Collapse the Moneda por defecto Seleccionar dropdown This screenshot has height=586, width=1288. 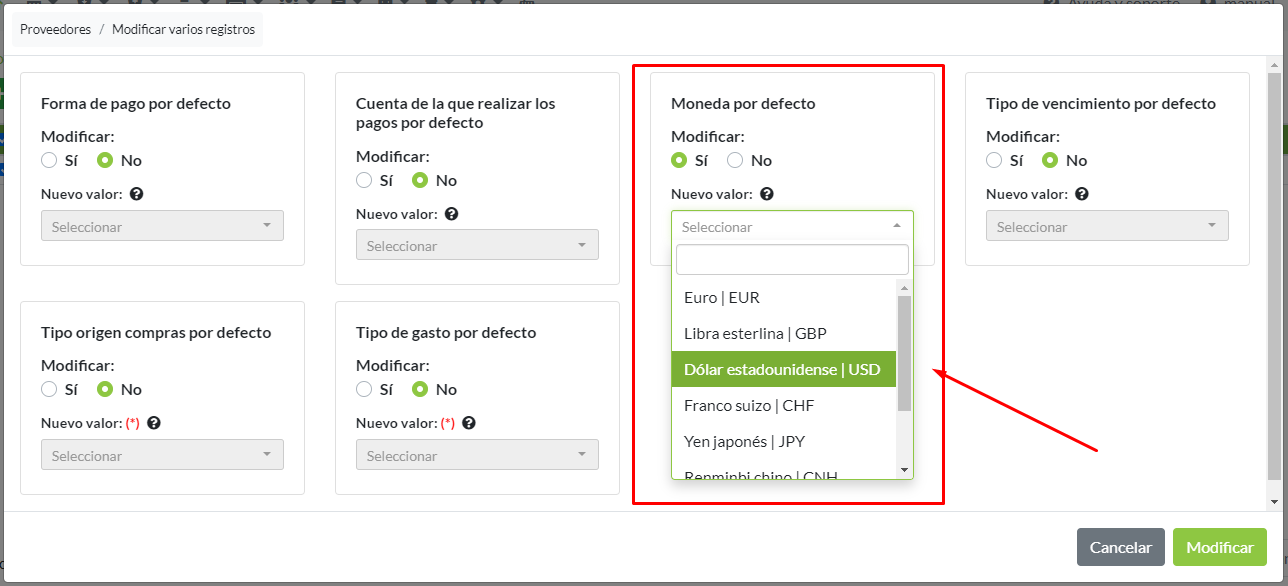(x=792, y=226)
